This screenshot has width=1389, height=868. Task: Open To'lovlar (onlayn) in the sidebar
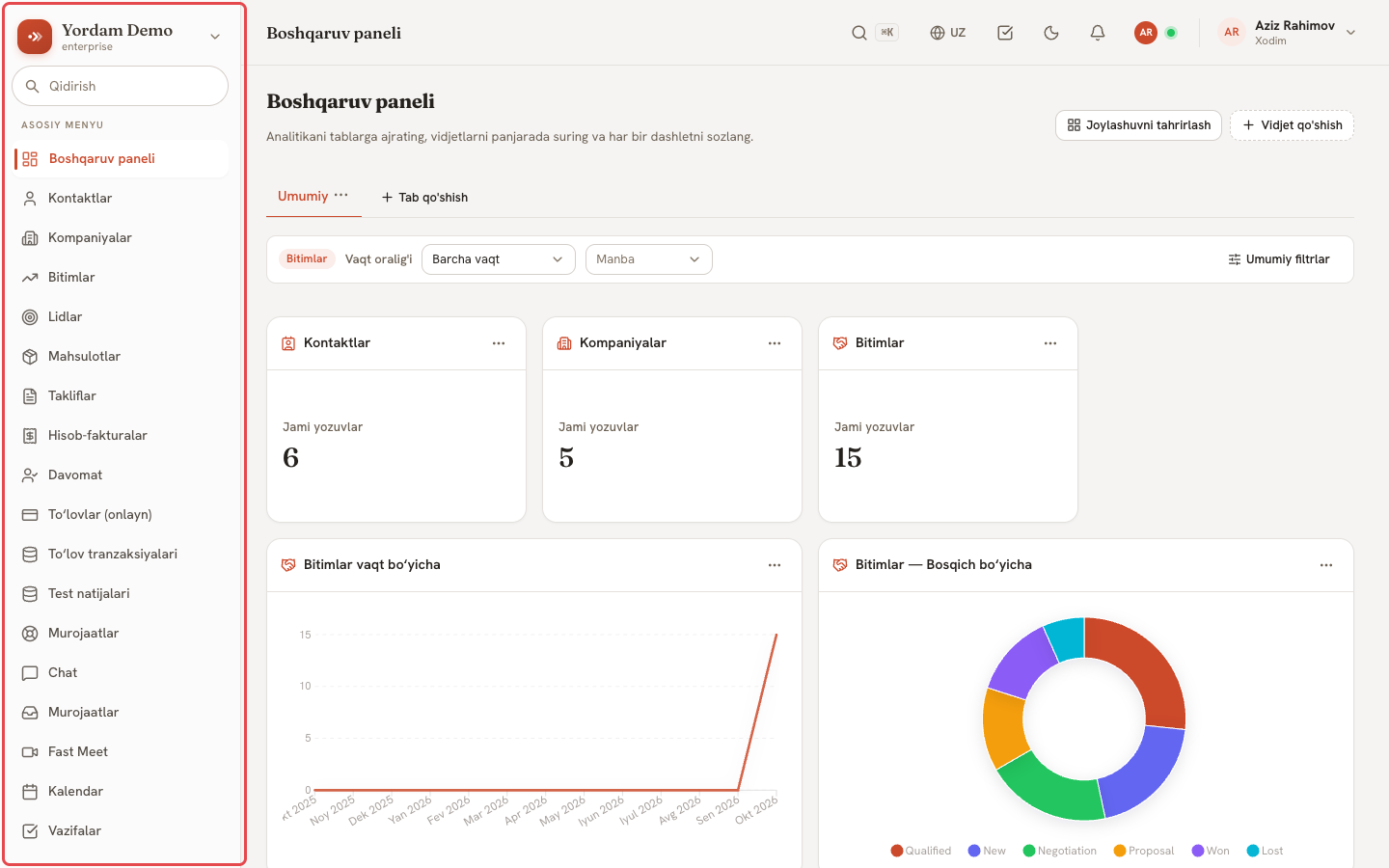click(121, 514)
